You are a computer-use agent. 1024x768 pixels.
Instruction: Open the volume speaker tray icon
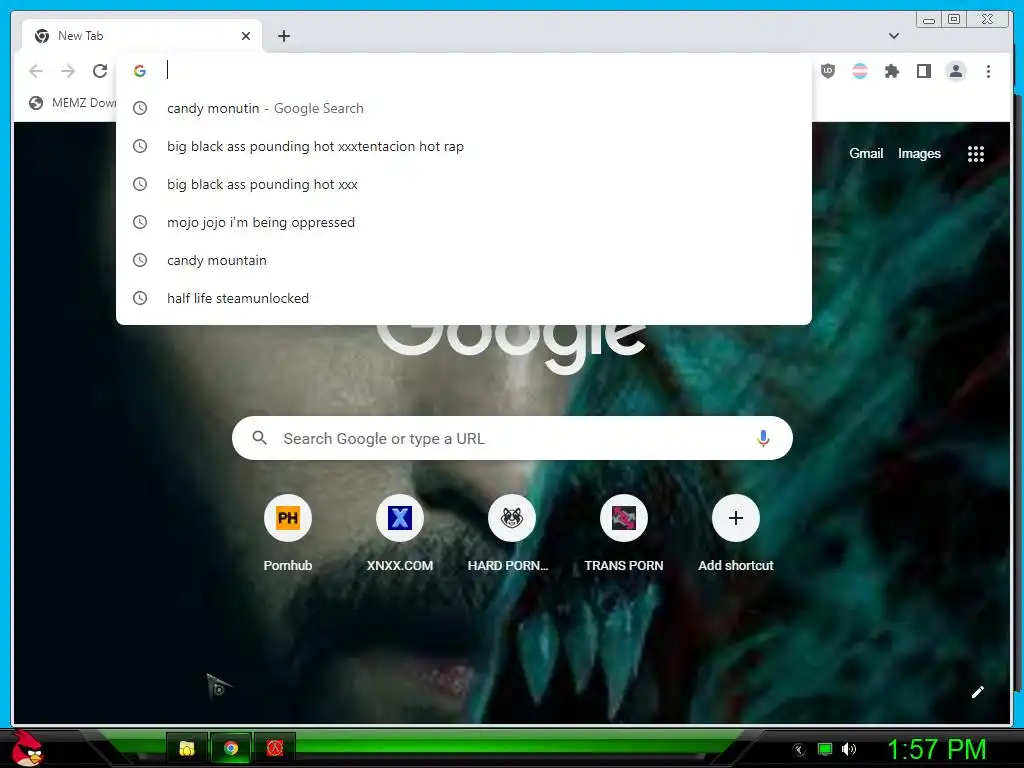tap(849, 749)
